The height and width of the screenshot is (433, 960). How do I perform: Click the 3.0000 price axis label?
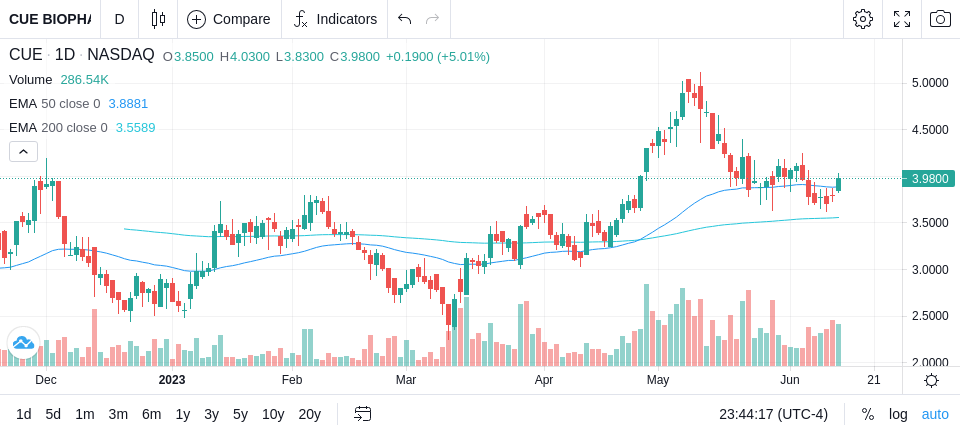click(931, 269)
